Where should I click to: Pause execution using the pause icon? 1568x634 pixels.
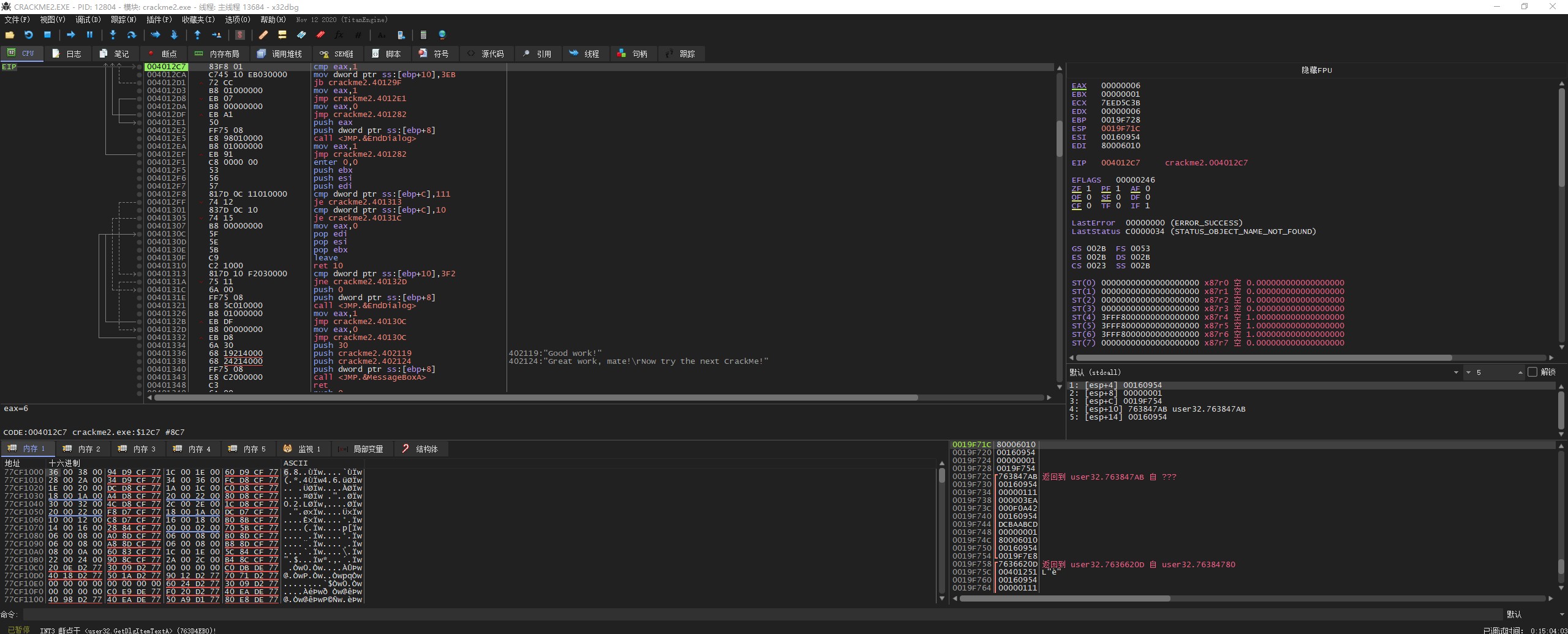click(x=89, y=35)
